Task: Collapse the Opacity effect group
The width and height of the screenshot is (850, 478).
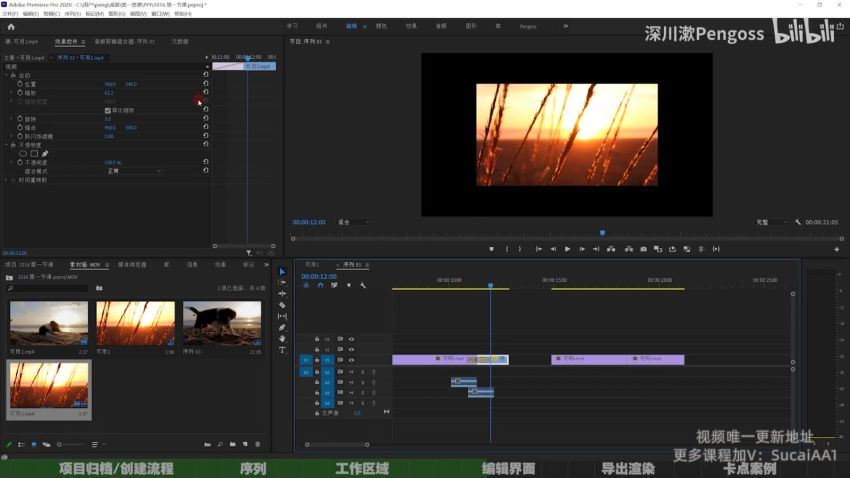Action: coord(7,145)
